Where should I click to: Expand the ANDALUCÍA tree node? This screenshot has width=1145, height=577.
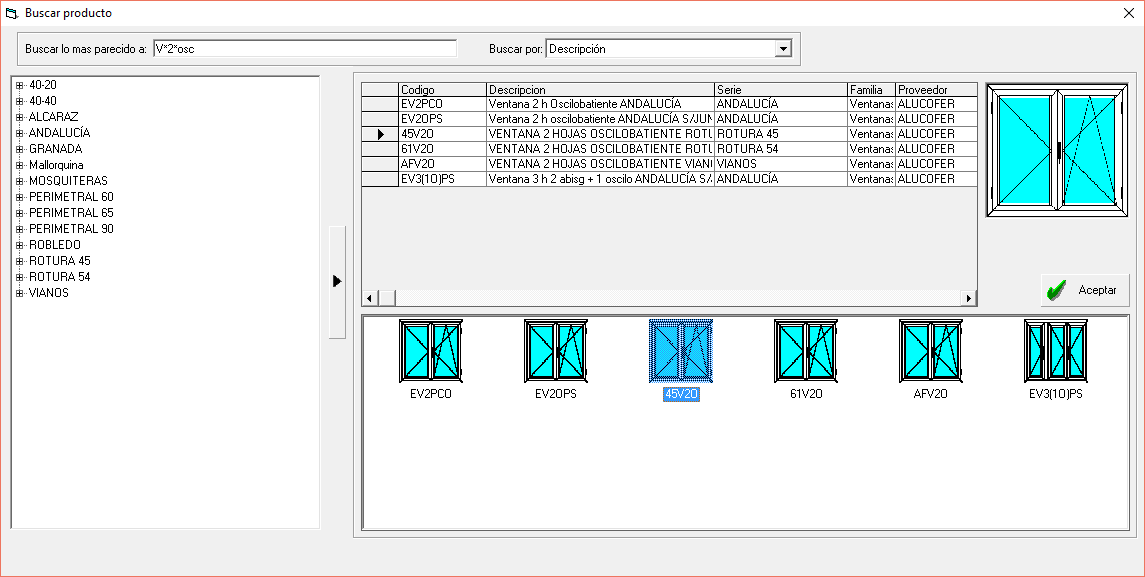coord(19,133)
